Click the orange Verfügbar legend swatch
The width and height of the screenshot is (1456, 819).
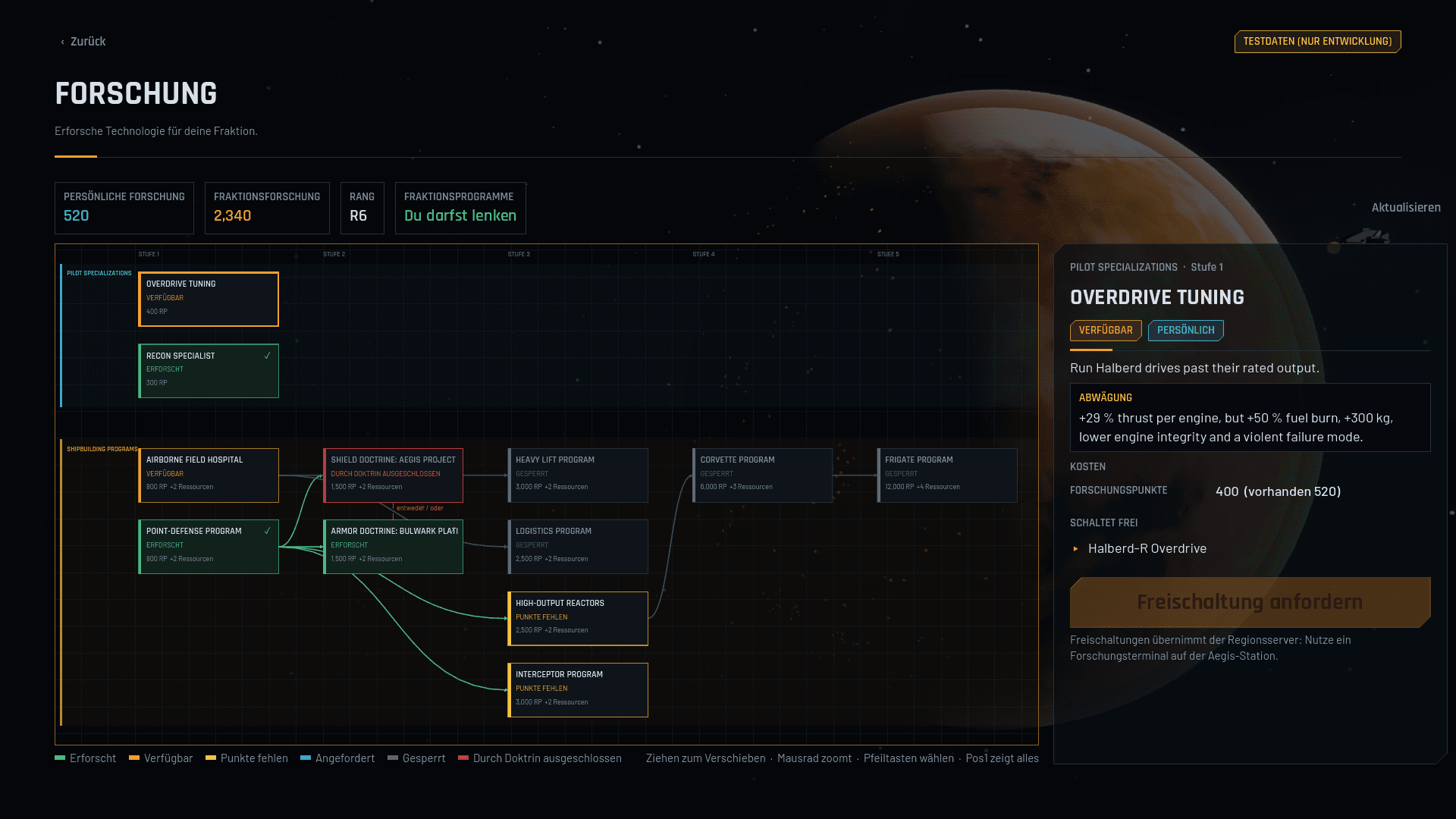(x=134, y=758)
